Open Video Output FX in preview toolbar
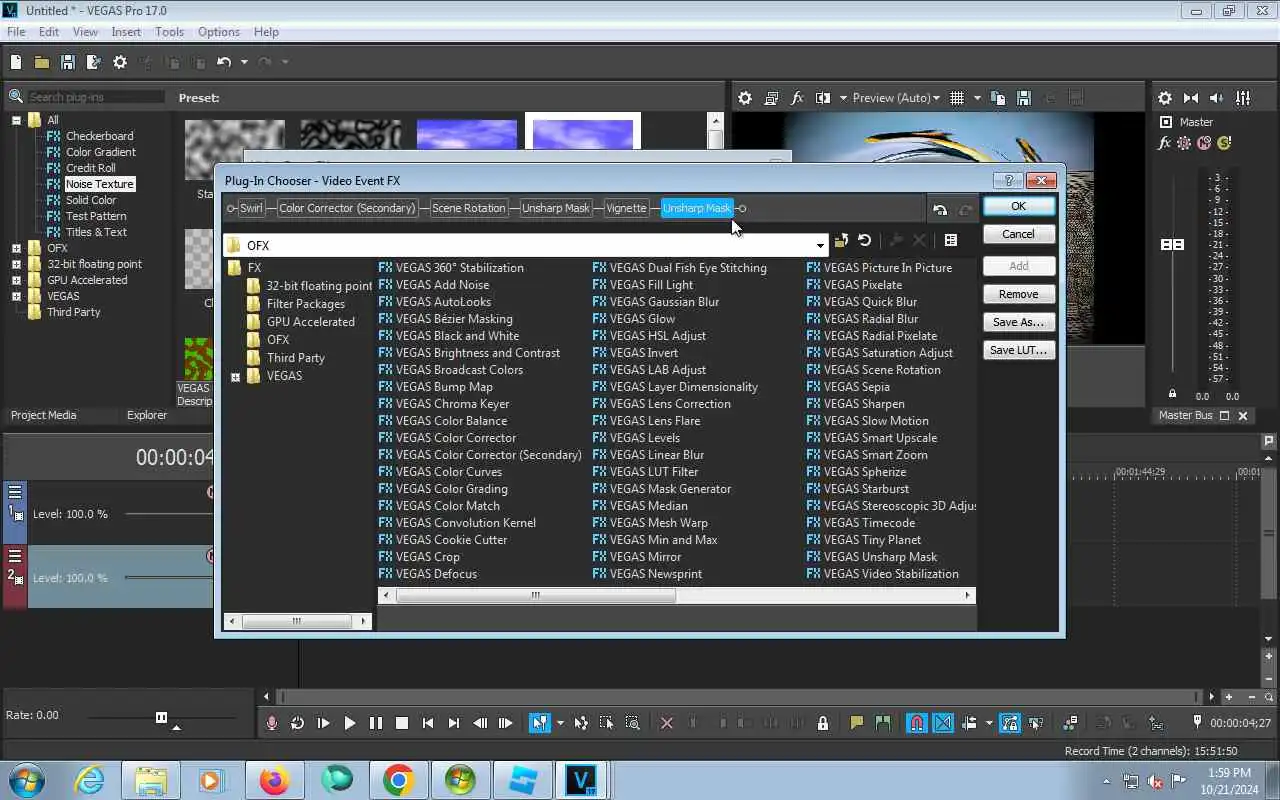 [x=797, y=98]
